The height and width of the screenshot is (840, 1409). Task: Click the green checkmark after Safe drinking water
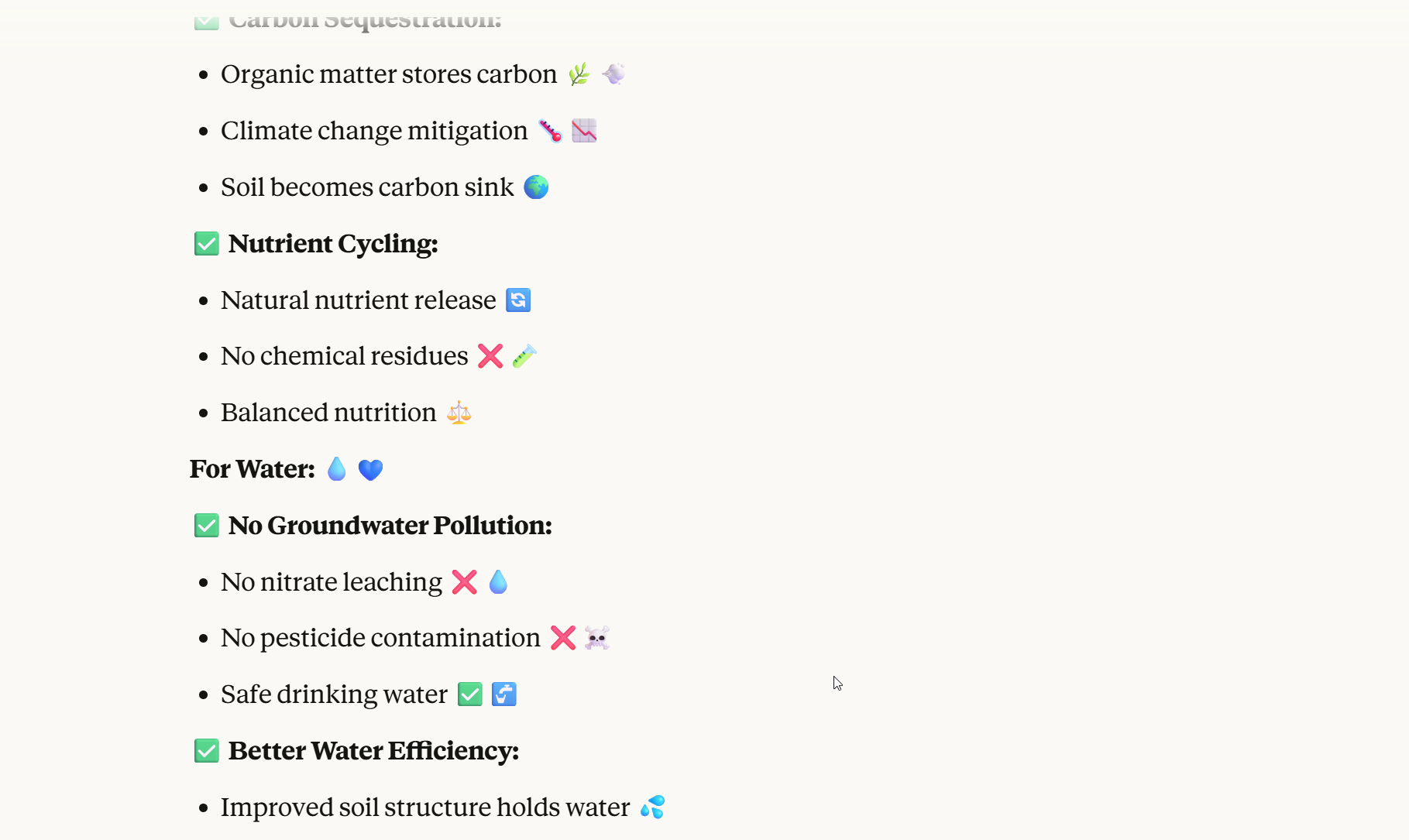coord(470,694)
